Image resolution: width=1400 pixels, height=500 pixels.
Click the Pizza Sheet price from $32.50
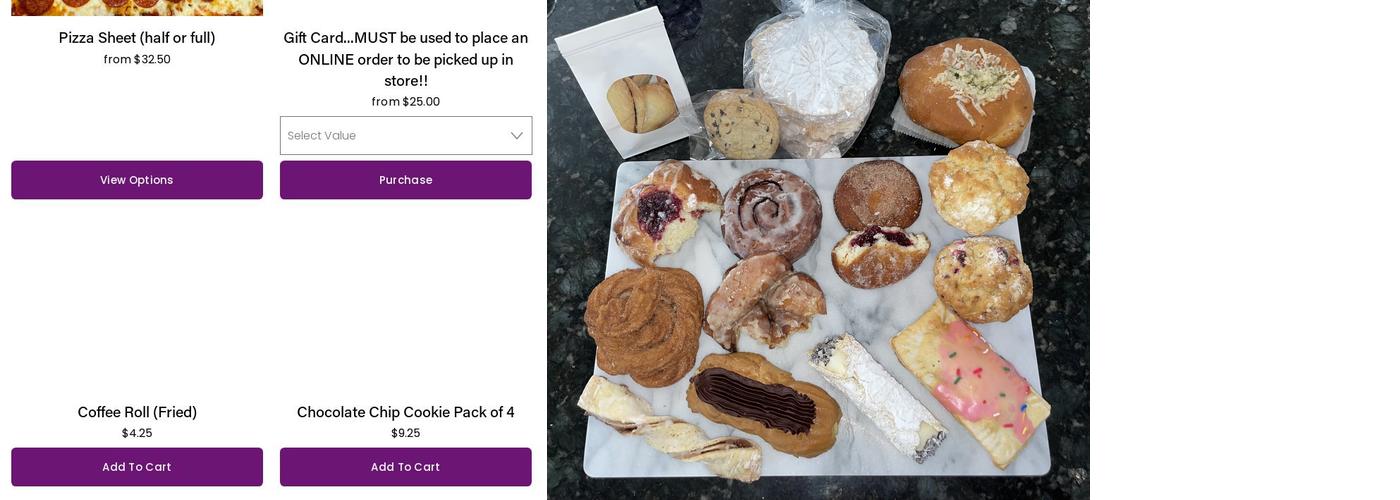point(137,59)
